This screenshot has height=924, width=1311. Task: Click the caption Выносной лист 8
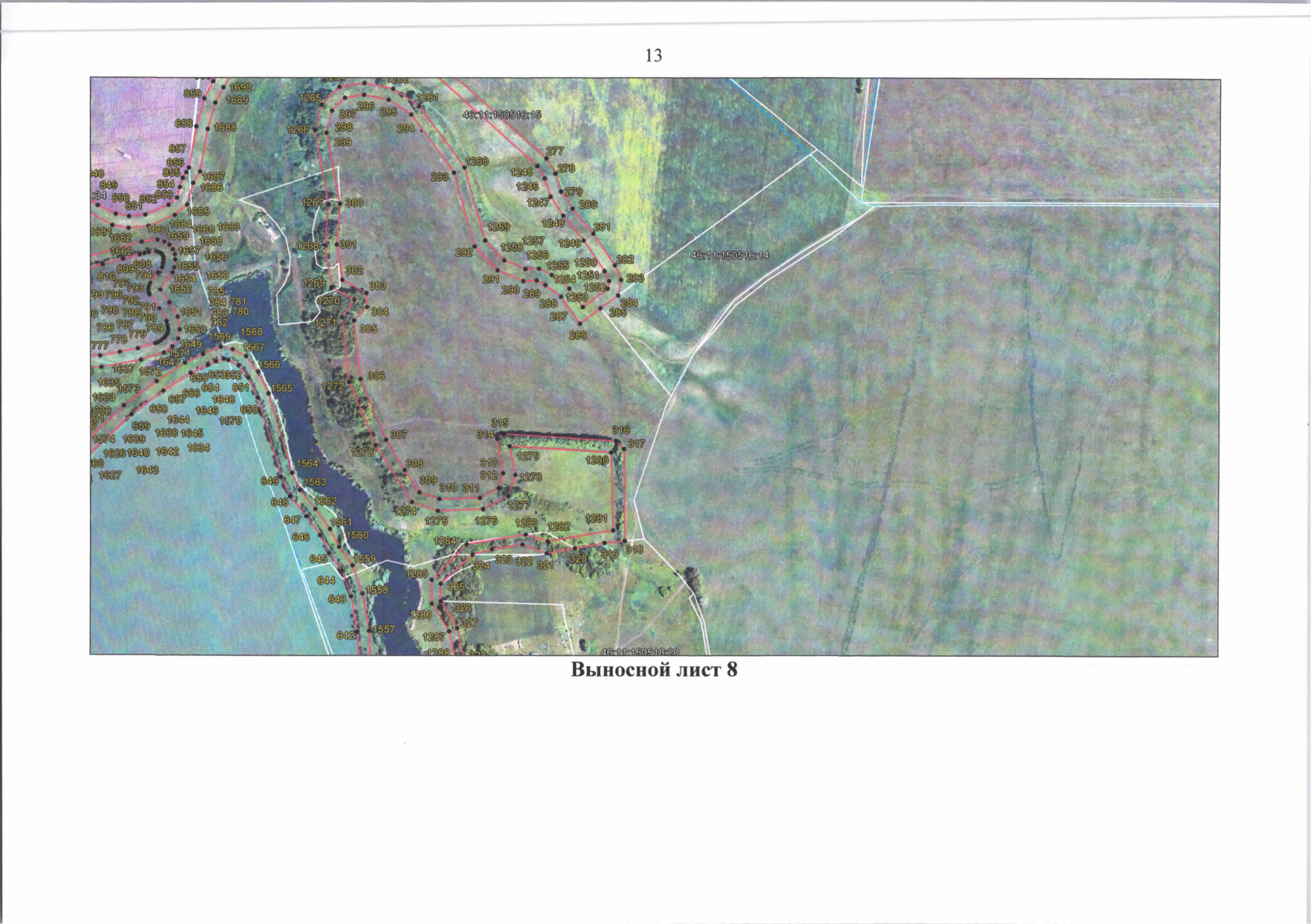tap(654, 670)
